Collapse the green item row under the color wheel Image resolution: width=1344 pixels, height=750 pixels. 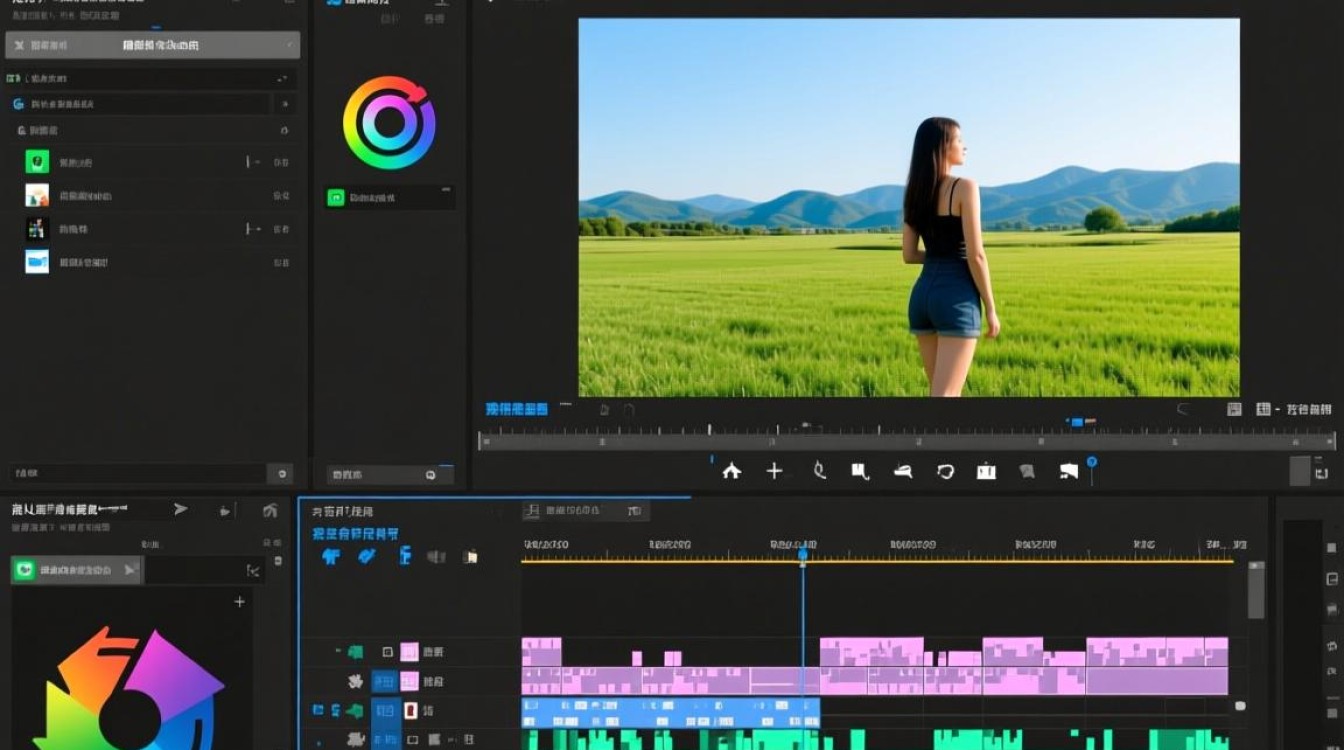pos(446,189)
